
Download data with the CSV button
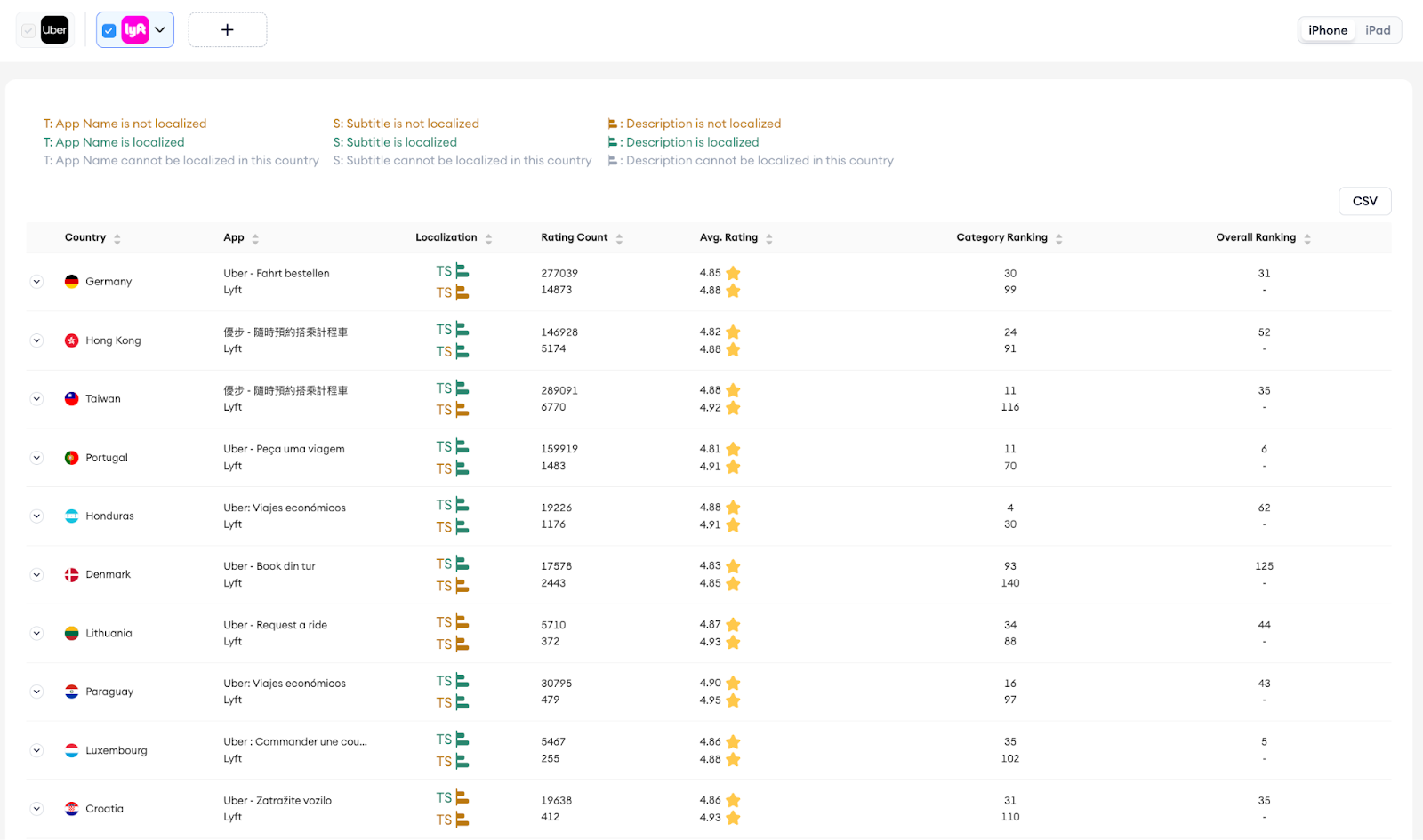coord(1365,201)
